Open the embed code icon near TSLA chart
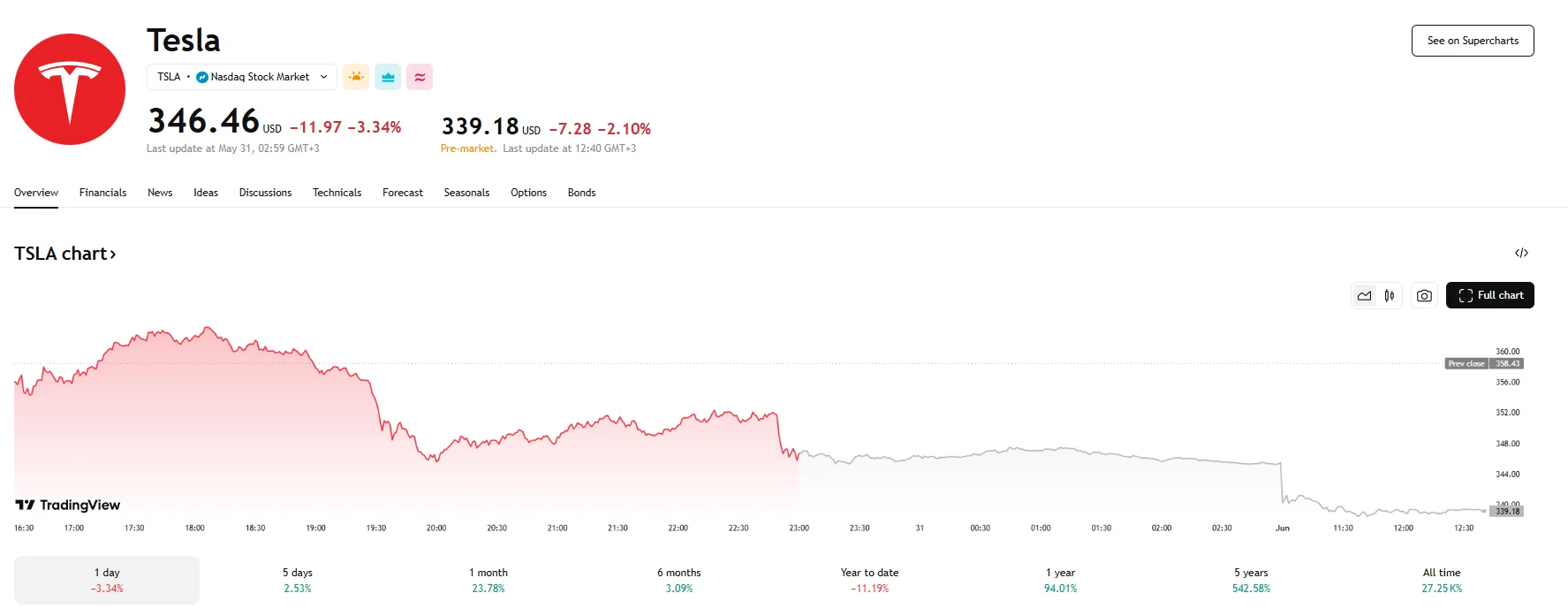1568x616 pixels. 1522,254
